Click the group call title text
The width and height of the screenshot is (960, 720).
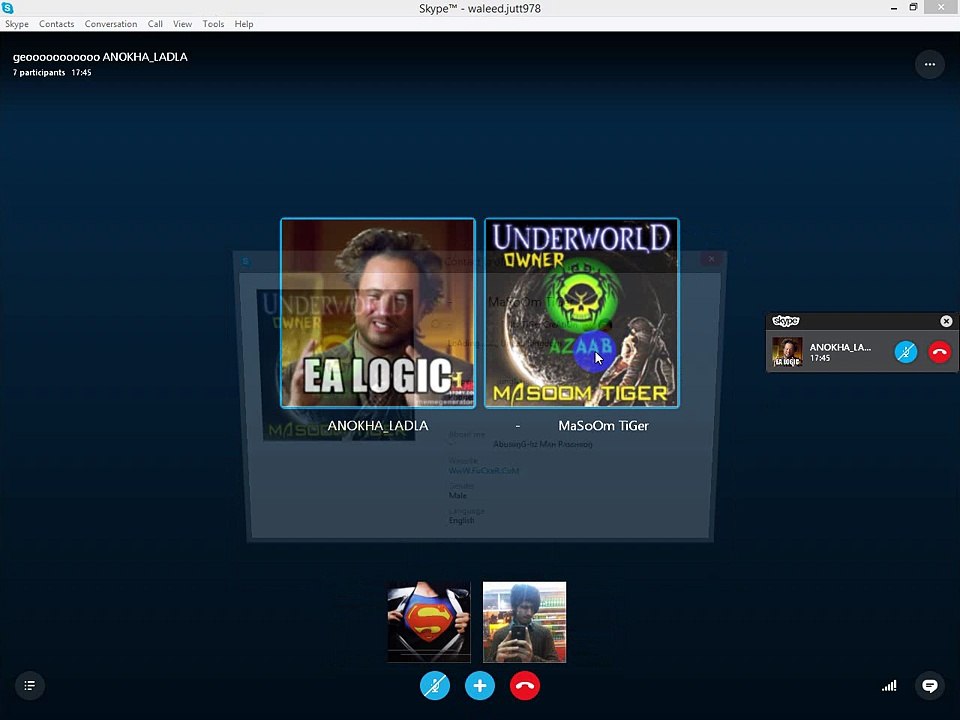[x=100, y=57]
